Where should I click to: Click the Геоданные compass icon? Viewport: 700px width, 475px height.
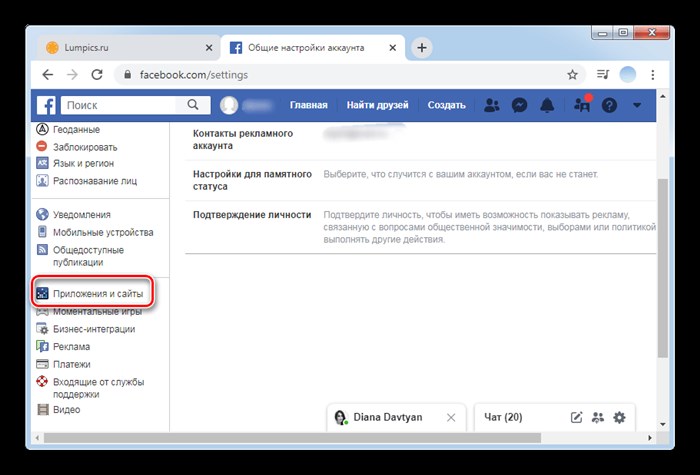pyautogui.click(x=42, y=129)
